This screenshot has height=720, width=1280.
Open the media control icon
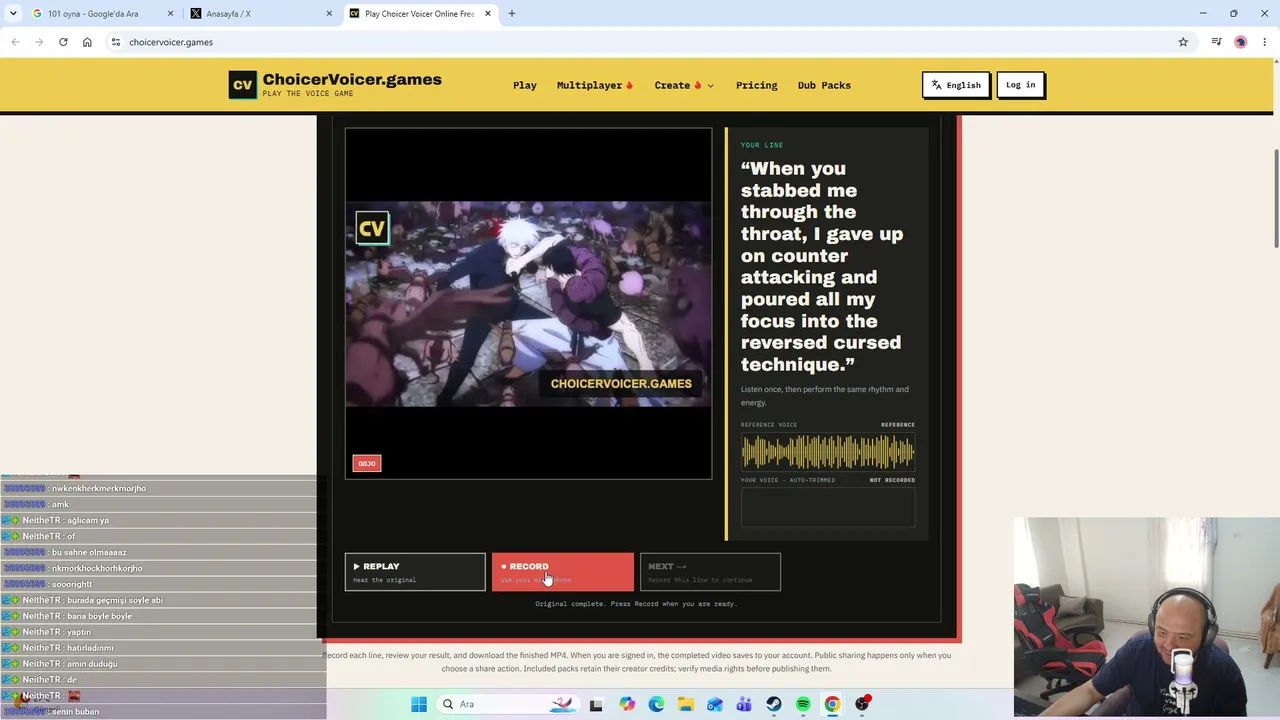pos(1216,42)
